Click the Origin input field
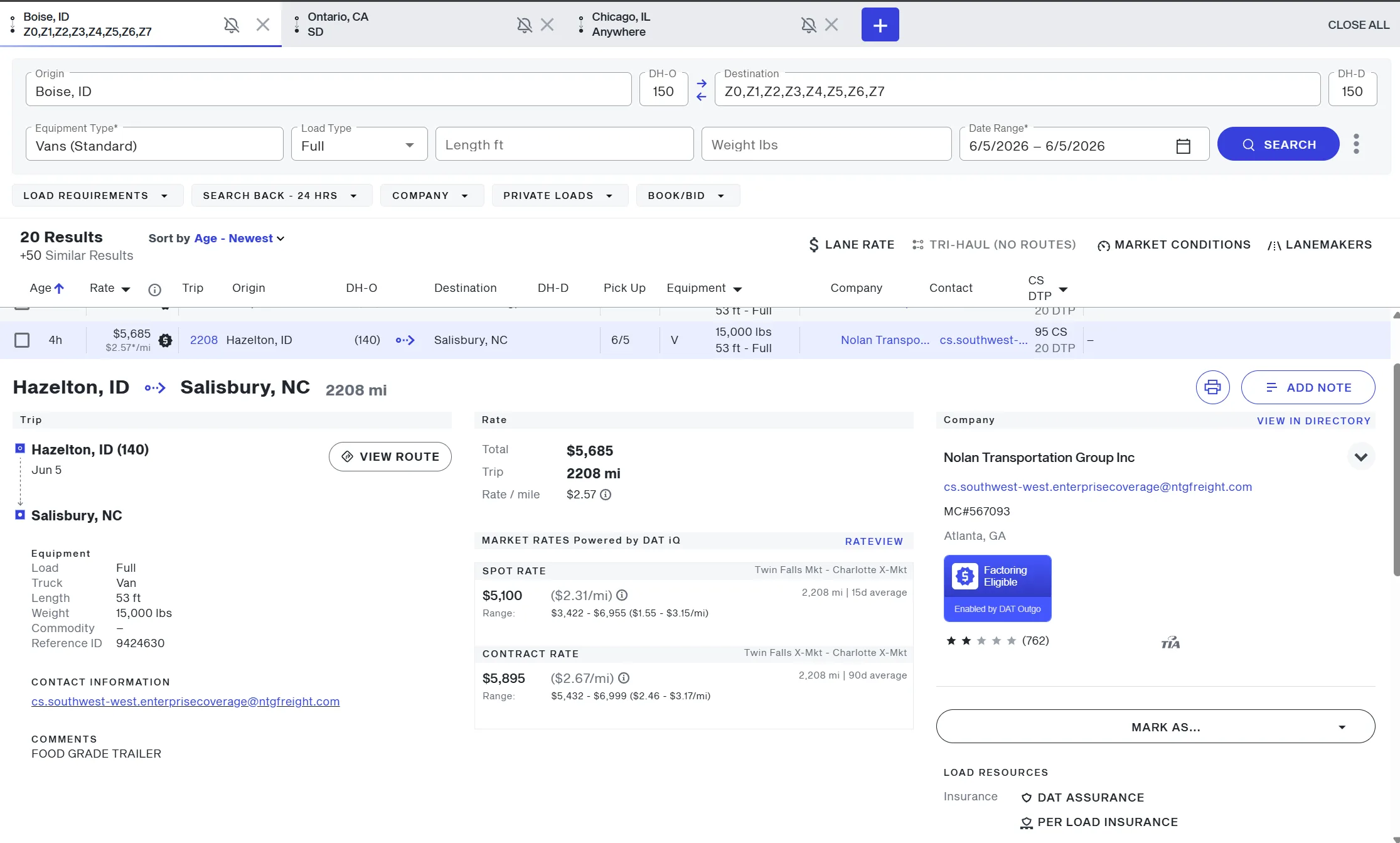The width and height of the screenshot is (1400, 843). [328, 89]
